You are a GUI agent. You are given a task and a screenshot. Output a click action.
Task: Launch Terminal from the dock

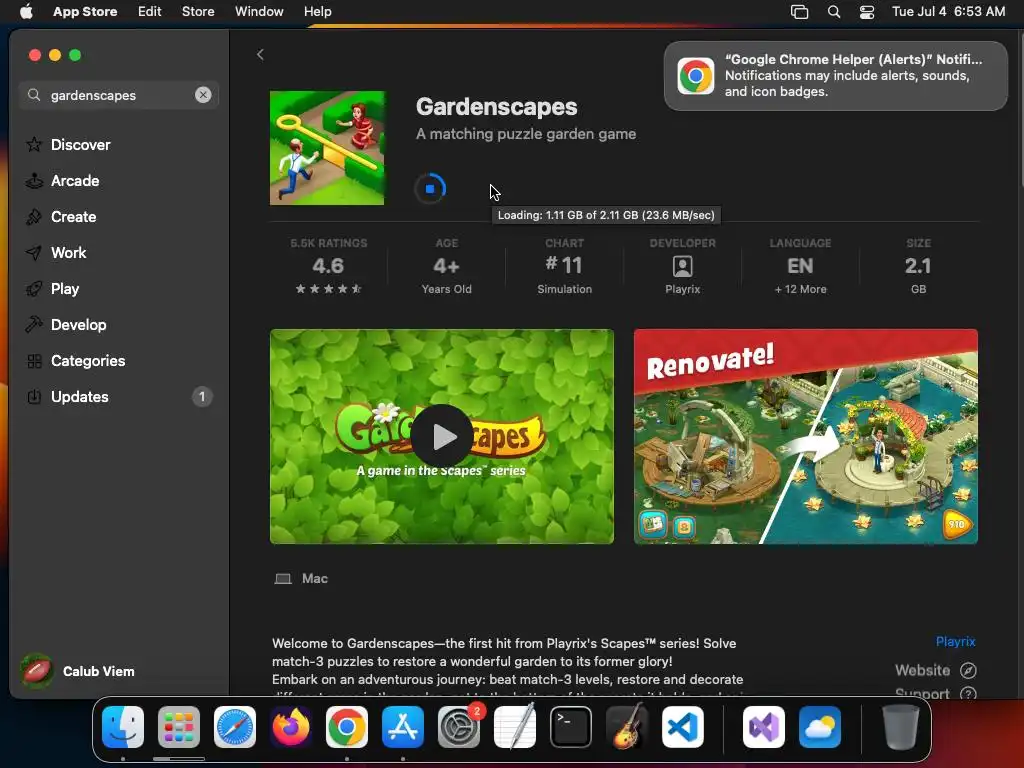pos(571,727)
